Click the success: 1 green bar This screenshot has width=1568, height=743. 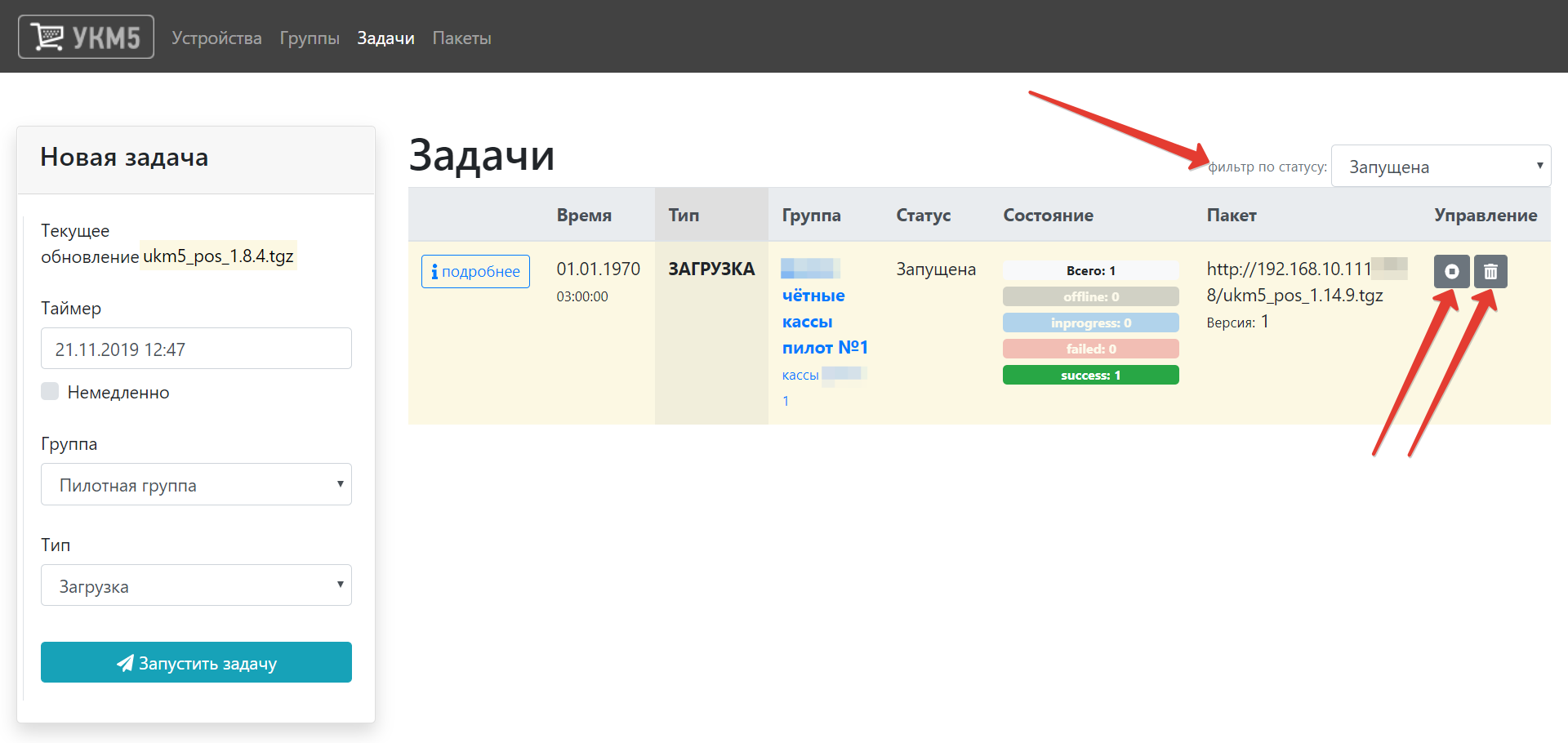(x=1090, y=375)
